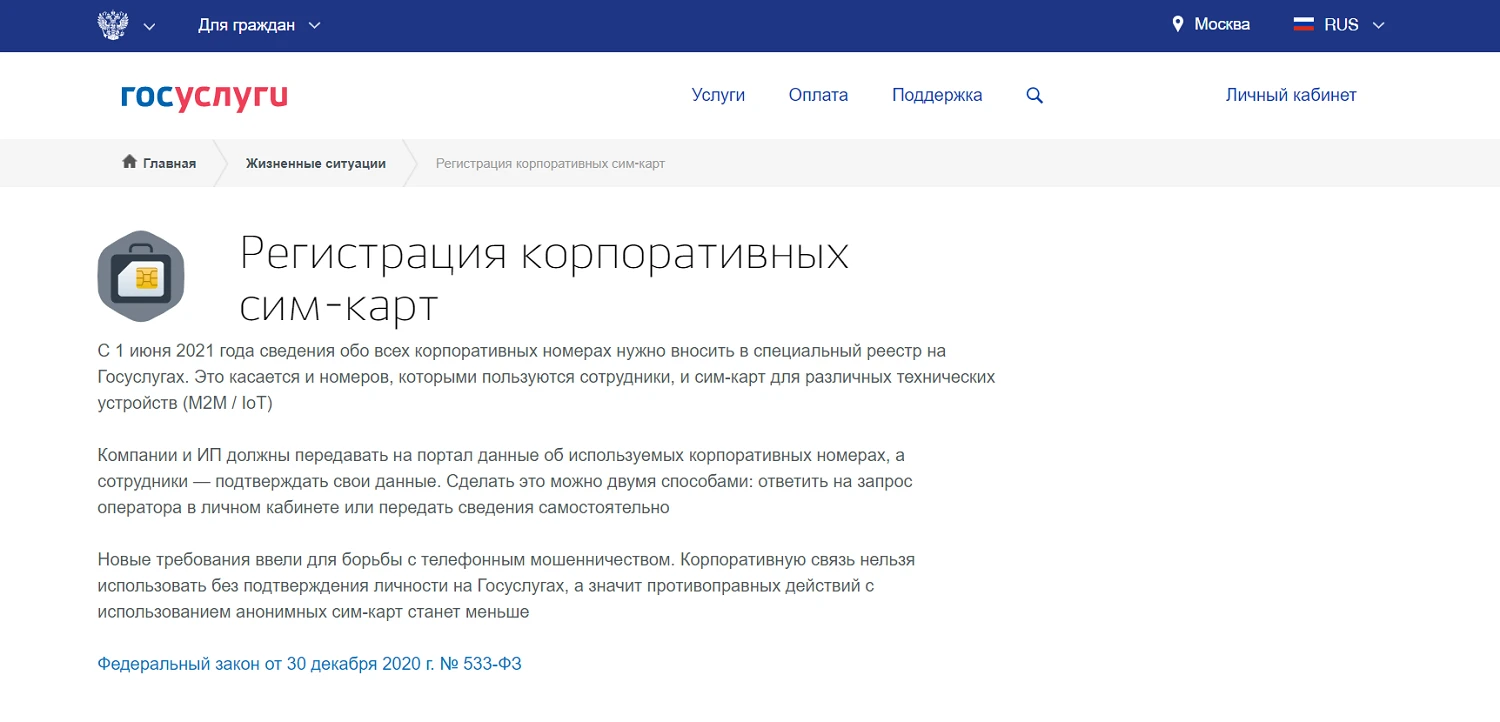Open the Поддержка menu item
This screenshot has height=722, width=1500.
pyautogui.click(x=937, y=95)
